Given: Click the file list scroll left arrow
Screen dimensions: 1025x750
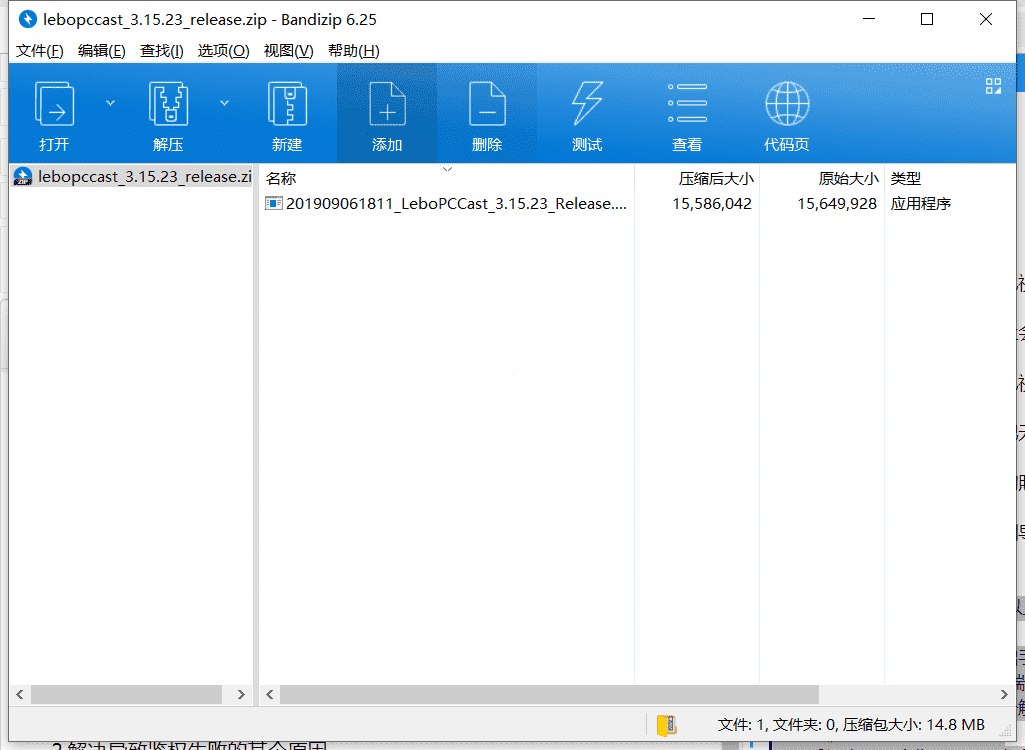Looking at the screenshot, I should pyautogui.click(x=269, y=694).
